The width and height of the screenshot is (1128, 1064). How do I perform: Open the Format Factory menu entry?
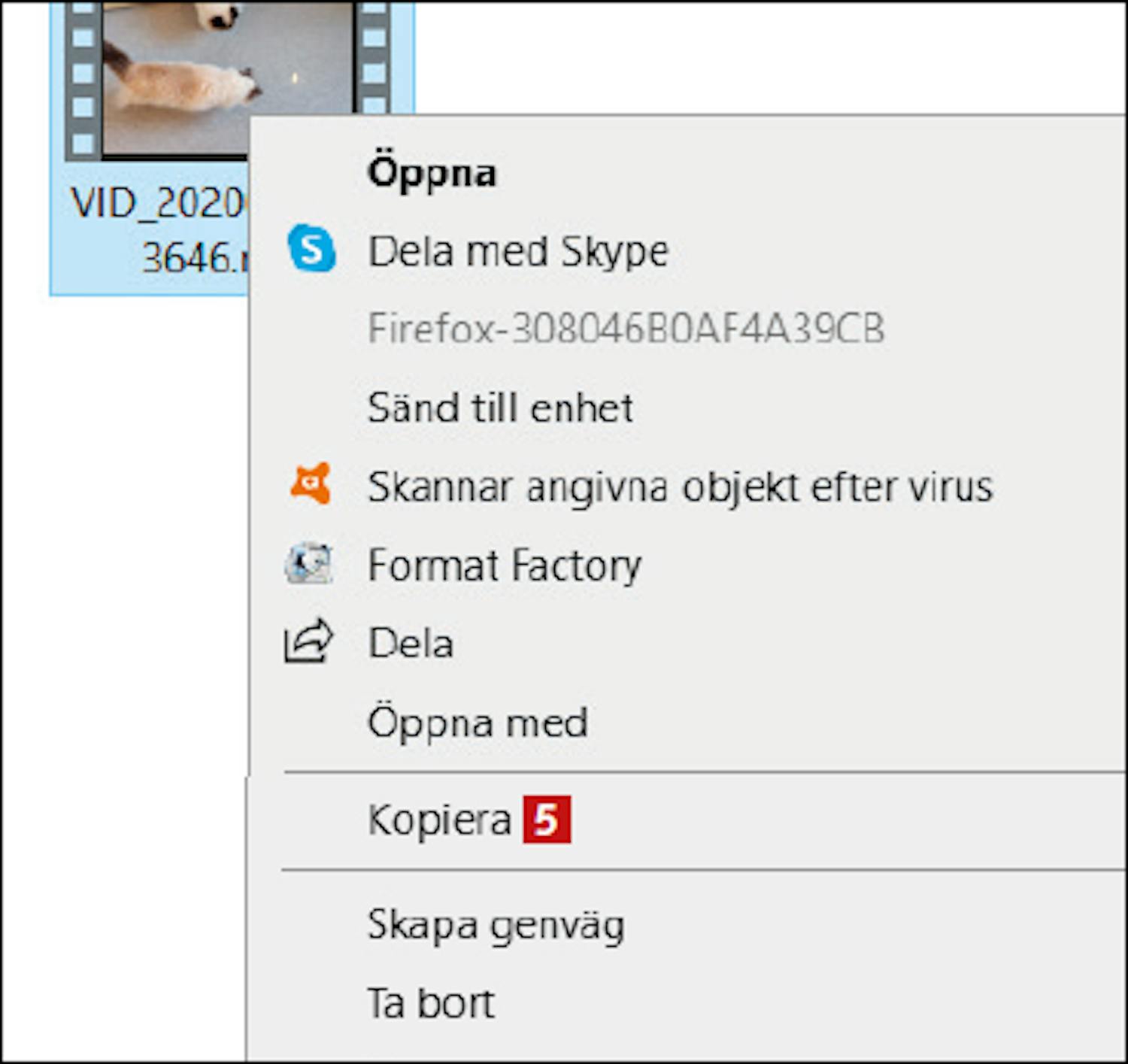coord(504,565)
